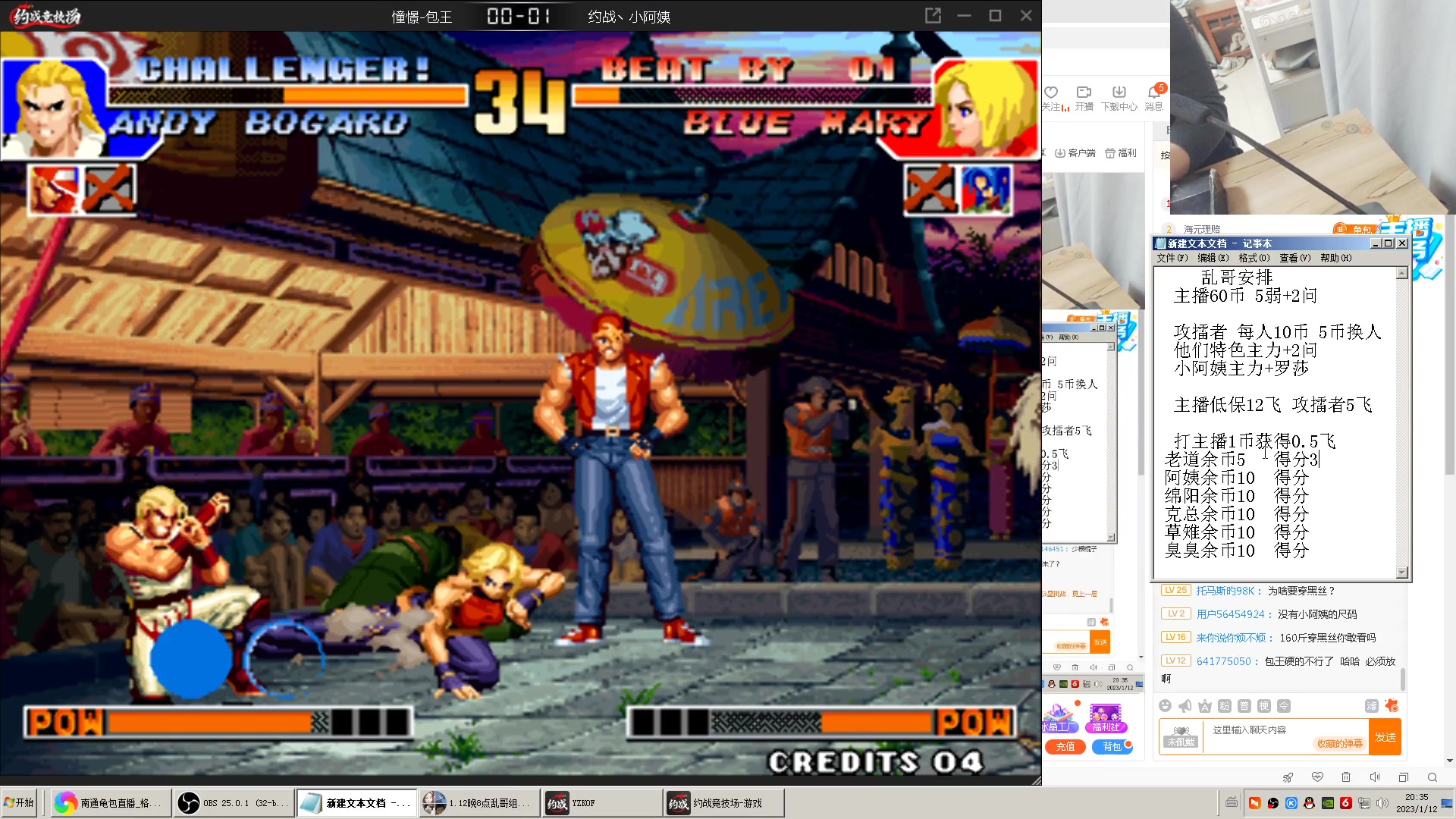The image size is (1456, 819).
Task: Click the heartbeat icon below chat
Action: pyautogui.click(x=1317, y=777)
